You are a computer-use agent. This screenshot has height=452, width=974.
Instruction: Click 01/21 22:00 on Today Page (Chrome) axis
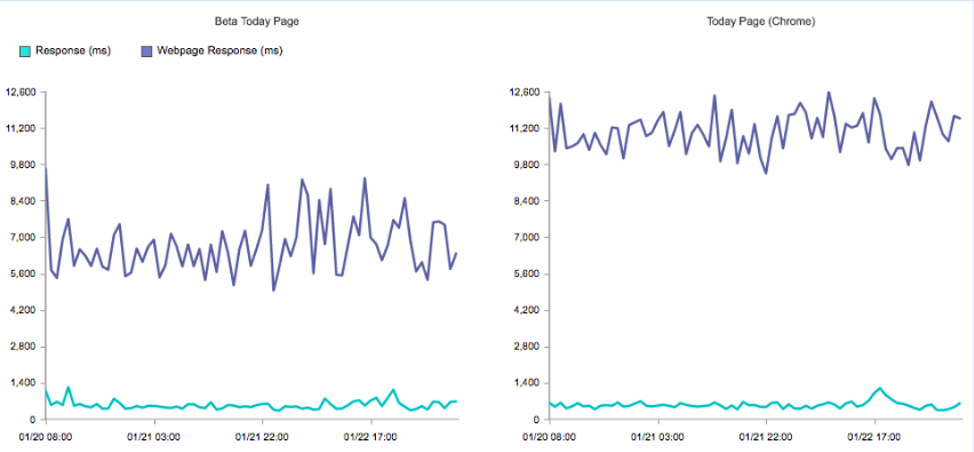[766, 436]
